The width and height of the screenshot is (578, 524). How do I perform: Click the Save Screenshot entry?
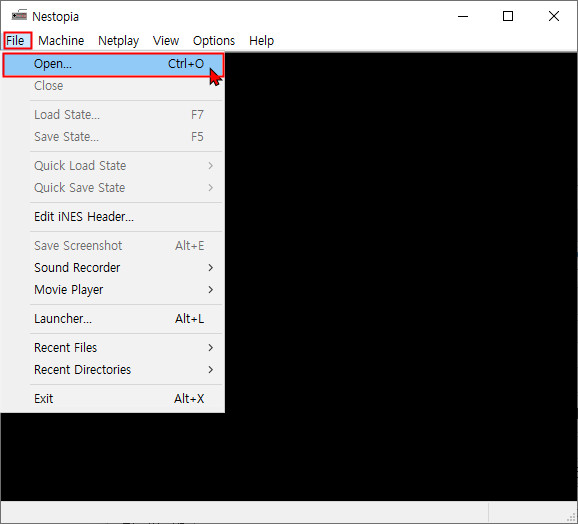[x=113, y=246]
